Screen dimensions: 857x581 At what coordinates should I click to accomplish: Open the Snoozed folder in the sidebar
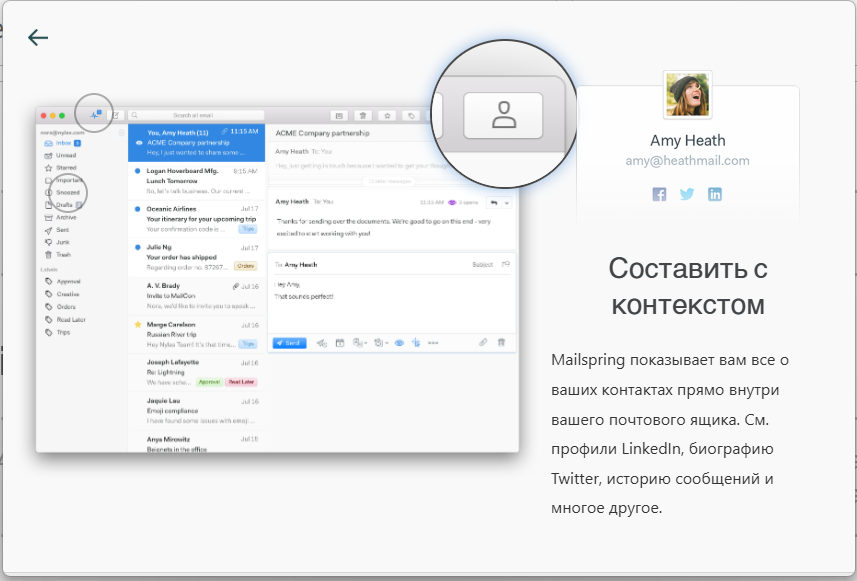(62, 192)
